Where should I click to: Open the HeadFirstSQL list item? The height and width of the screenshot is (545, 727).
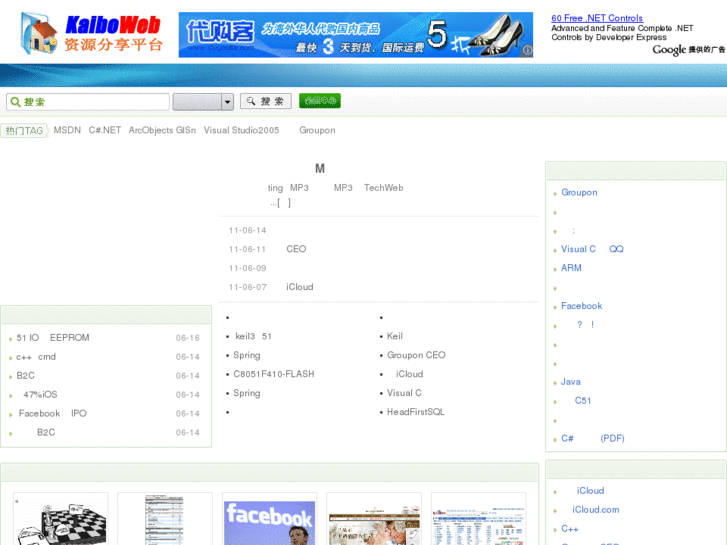coord(415,412)
